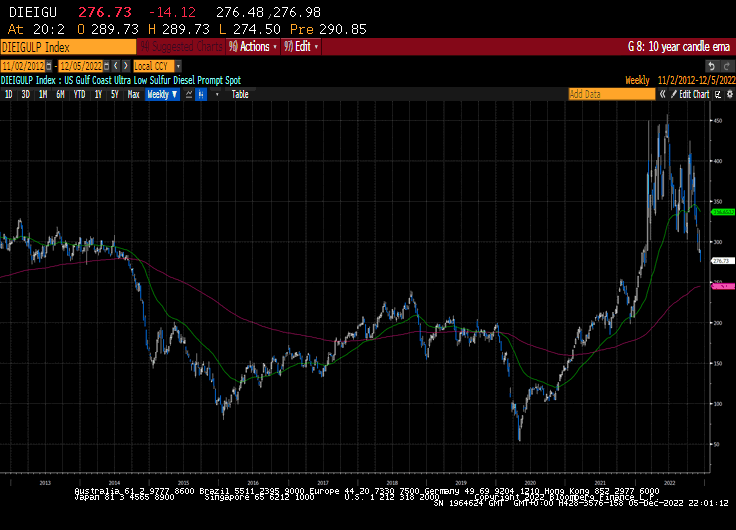Click the previous close Pre 290.85
Screen dimensions: 736x530
tap(328, 29)
